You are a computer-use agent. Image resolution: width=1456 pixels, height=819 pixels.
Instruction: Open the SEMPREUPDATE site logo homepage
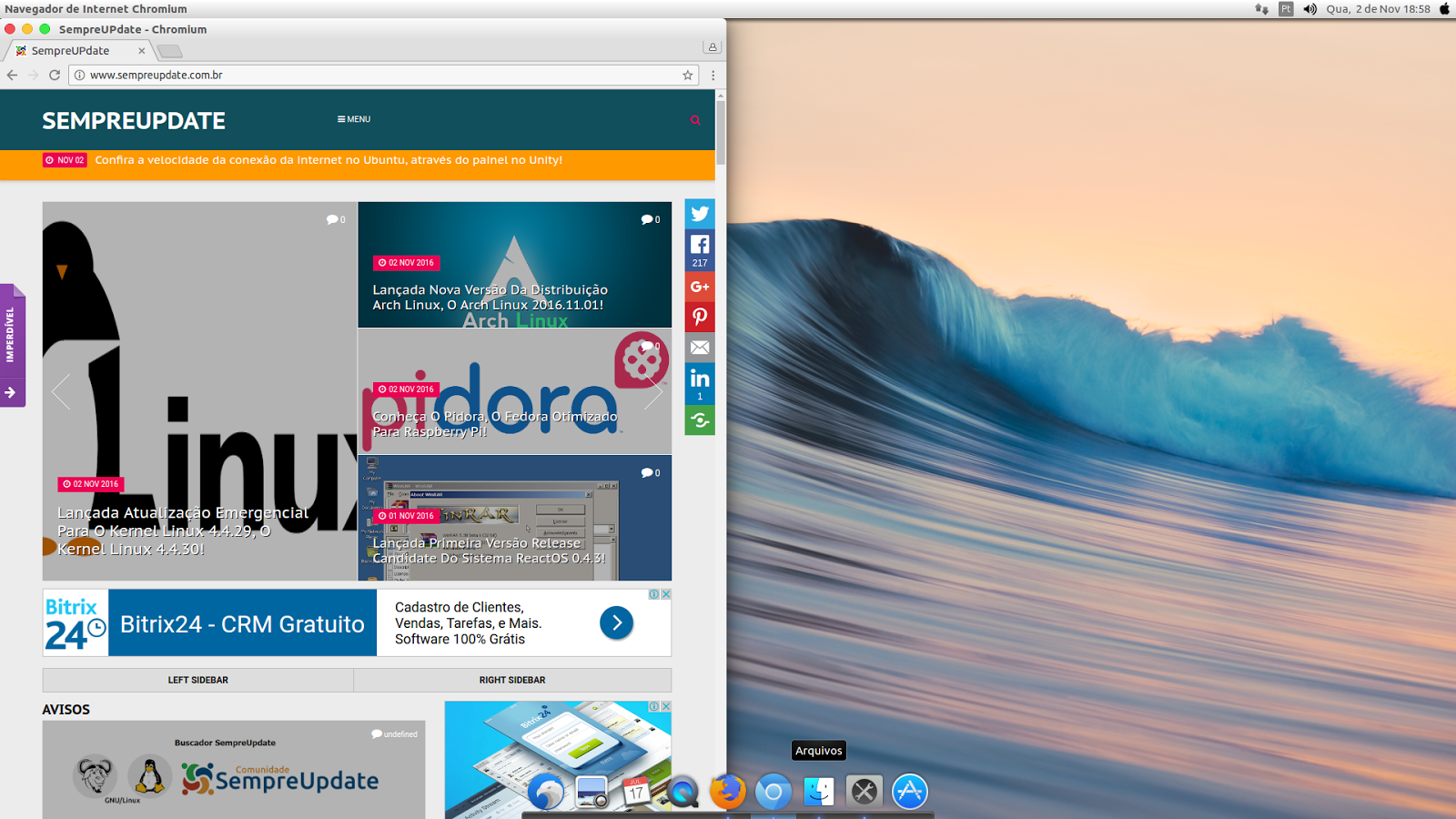[134, 120]
